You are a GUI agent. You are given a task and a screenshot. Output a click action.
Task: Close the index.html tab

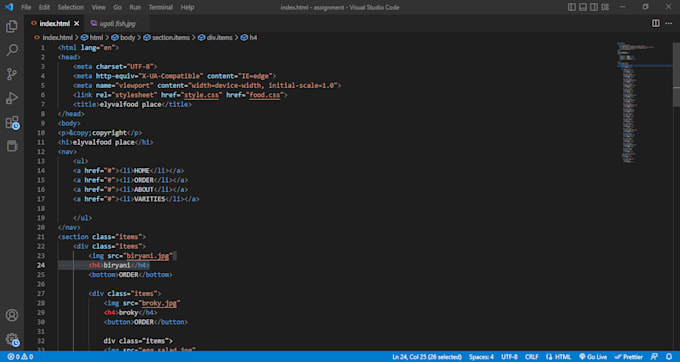click(77, 23)
